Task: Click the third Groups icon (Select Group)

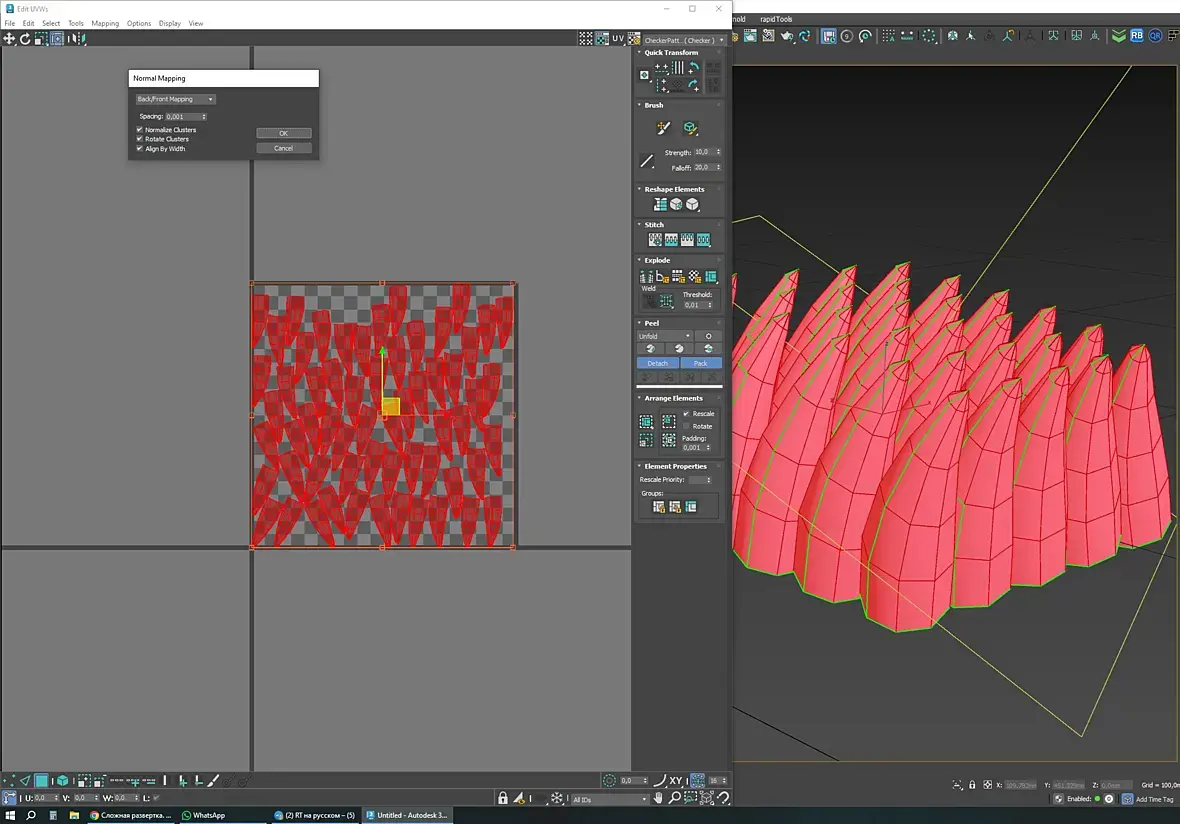Action: 691,507
